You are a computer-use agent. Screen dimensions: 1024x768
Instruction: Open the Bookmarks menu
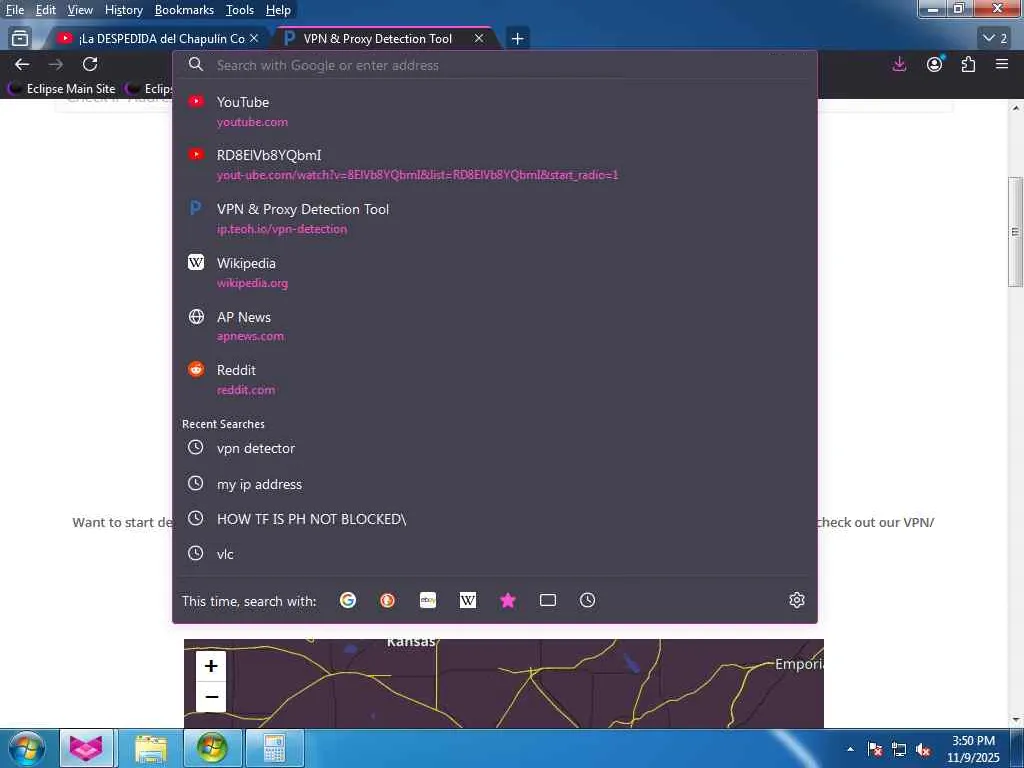(184, 10)
